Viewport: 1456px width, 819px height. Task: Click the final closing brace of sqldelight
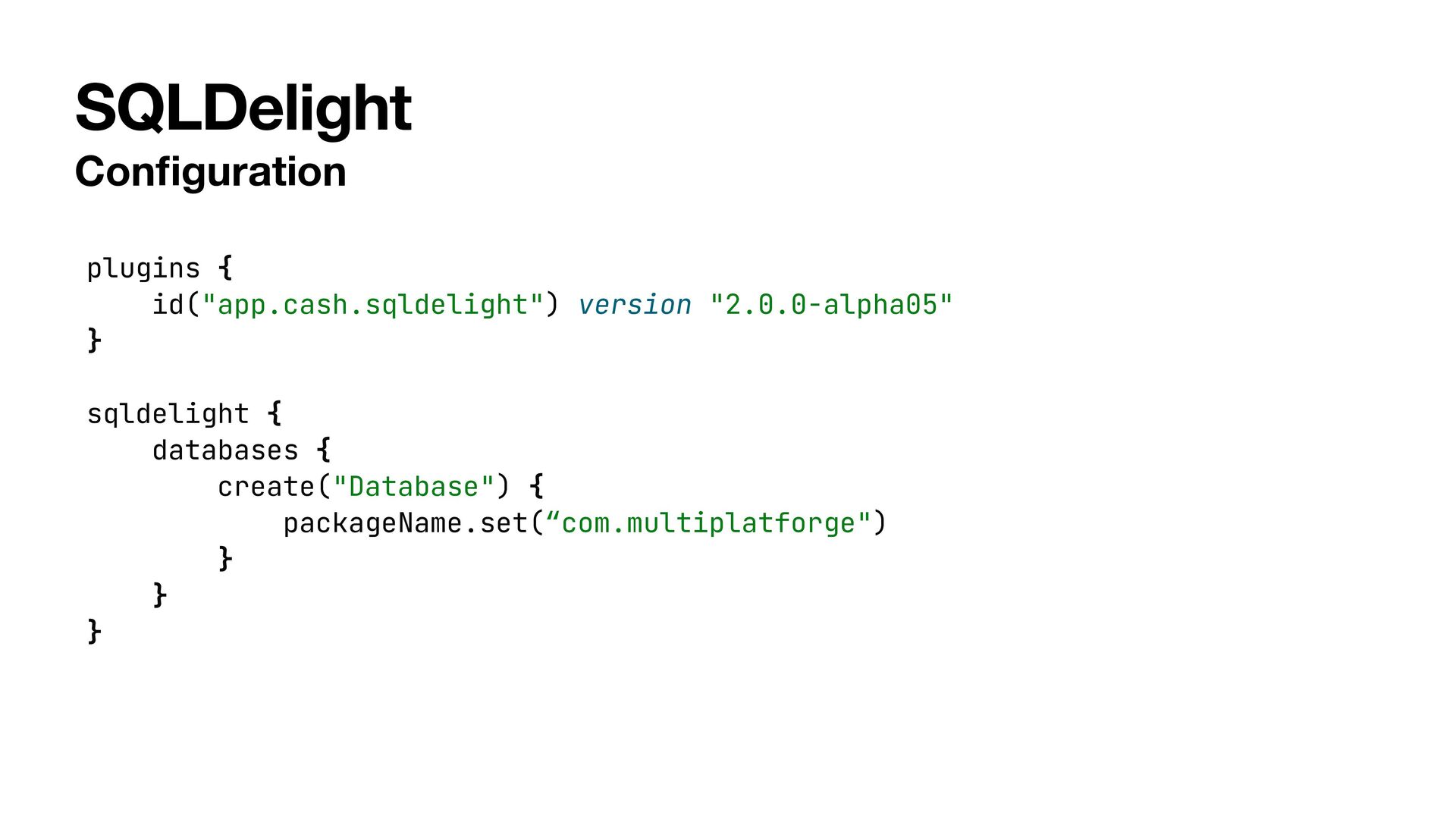94,632
